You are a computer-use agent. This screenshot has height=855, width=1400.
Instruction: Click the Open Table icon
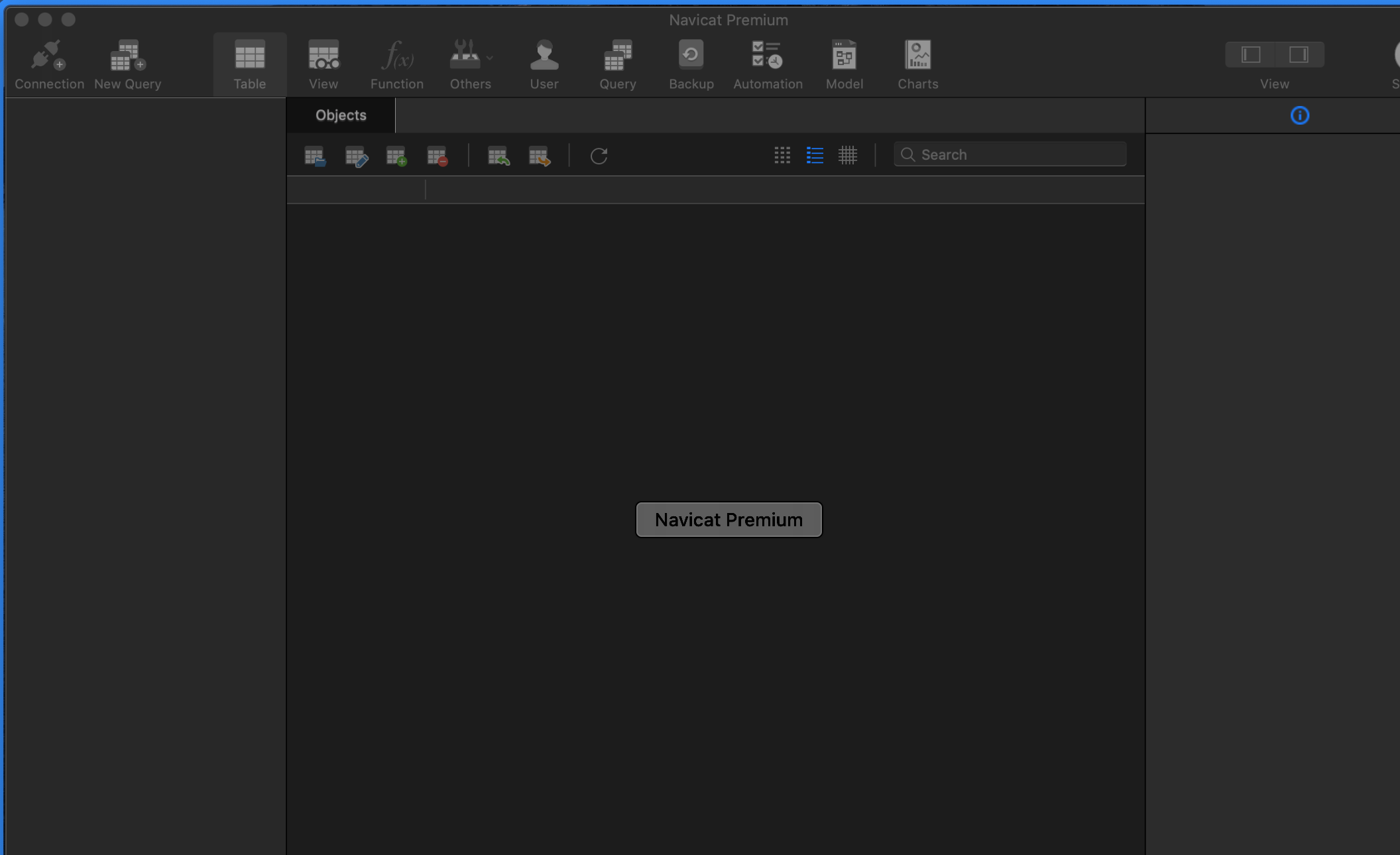click(x=315, y=156)
